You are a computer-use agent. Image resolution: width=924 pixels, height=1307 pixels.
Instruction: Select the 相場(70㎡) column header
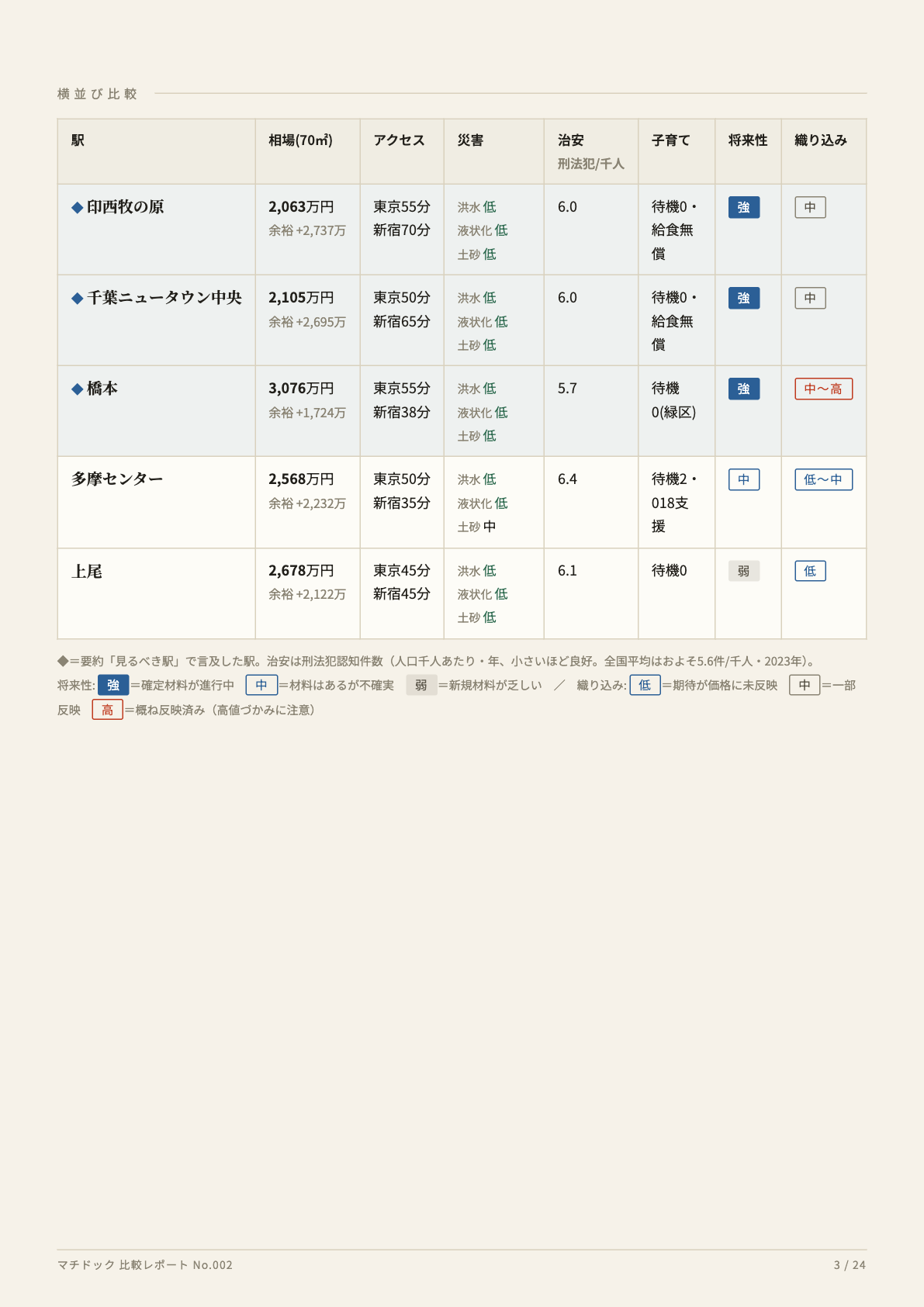300,140
